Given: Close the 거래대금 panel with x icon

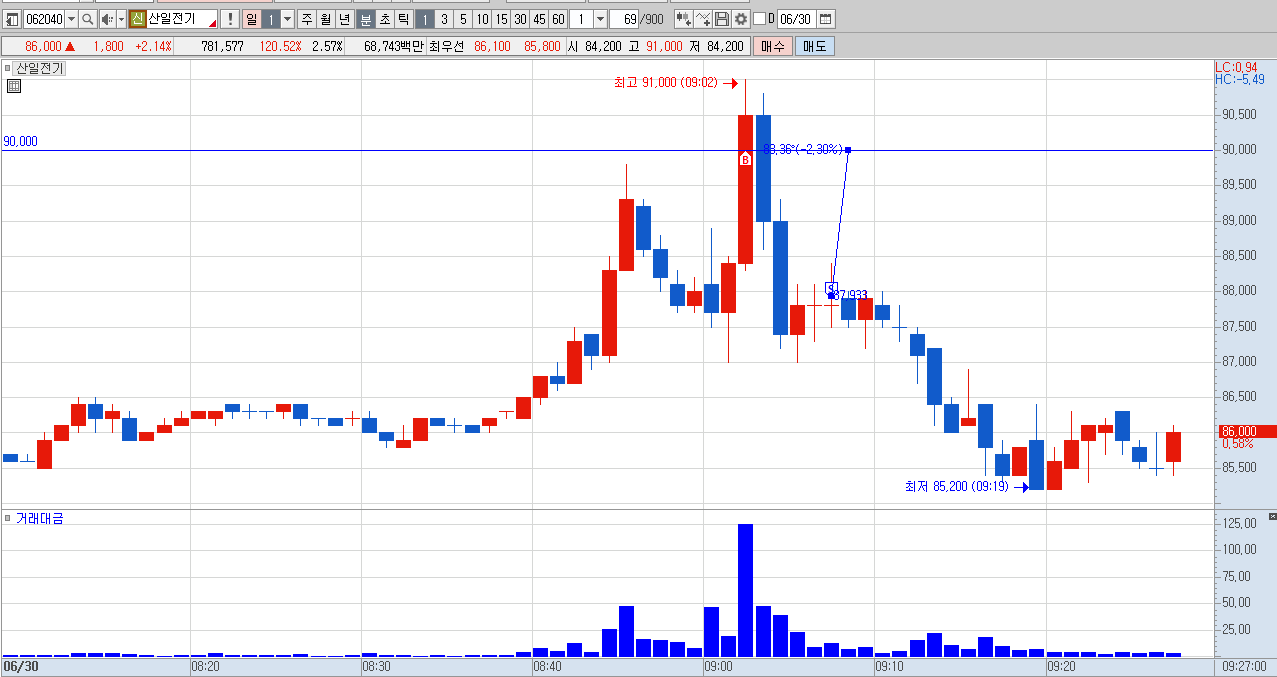Looking at the screenshot, I should (1272, 516).
